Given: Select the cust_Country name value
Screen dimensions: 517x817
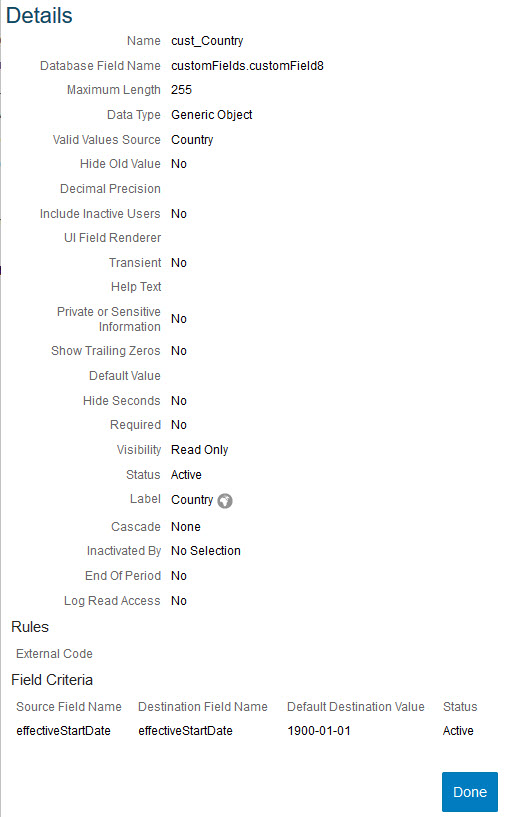Looking at the screenshot, I should pyautogui.click(x=207, y=41).
